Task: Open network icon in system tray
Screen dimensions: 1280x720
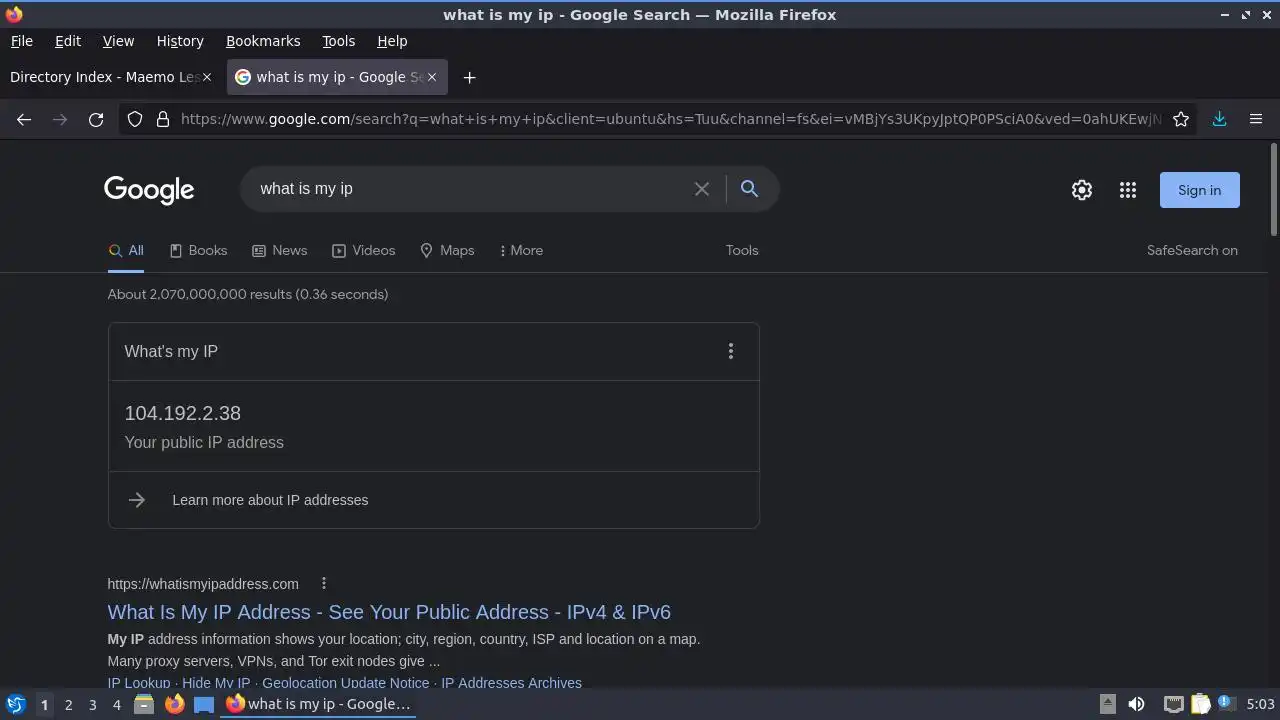Action: (x=1173, y=704)
